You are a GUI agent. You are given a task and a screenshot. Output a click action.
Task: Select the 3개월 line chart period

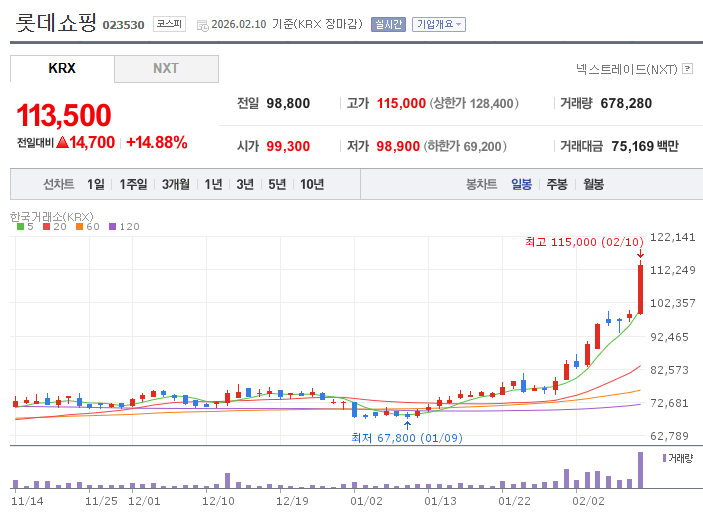click(176, 184)
